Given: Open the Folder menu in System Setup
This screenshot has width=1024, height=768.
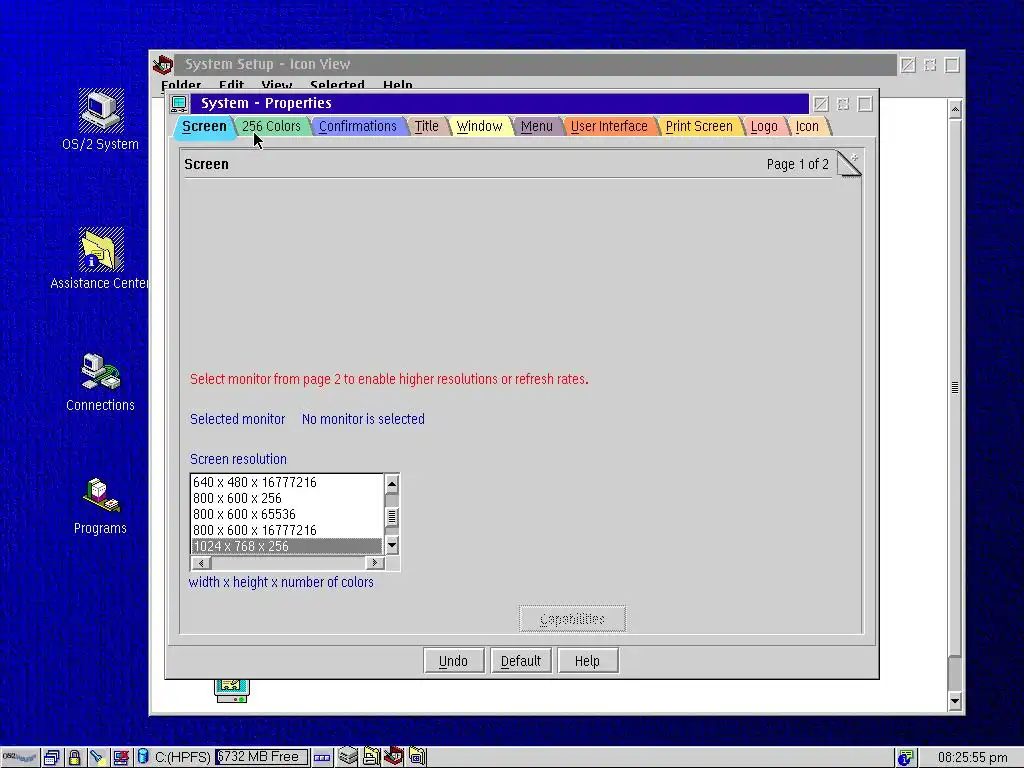Looking at the screenshot, I should (181, 85).
